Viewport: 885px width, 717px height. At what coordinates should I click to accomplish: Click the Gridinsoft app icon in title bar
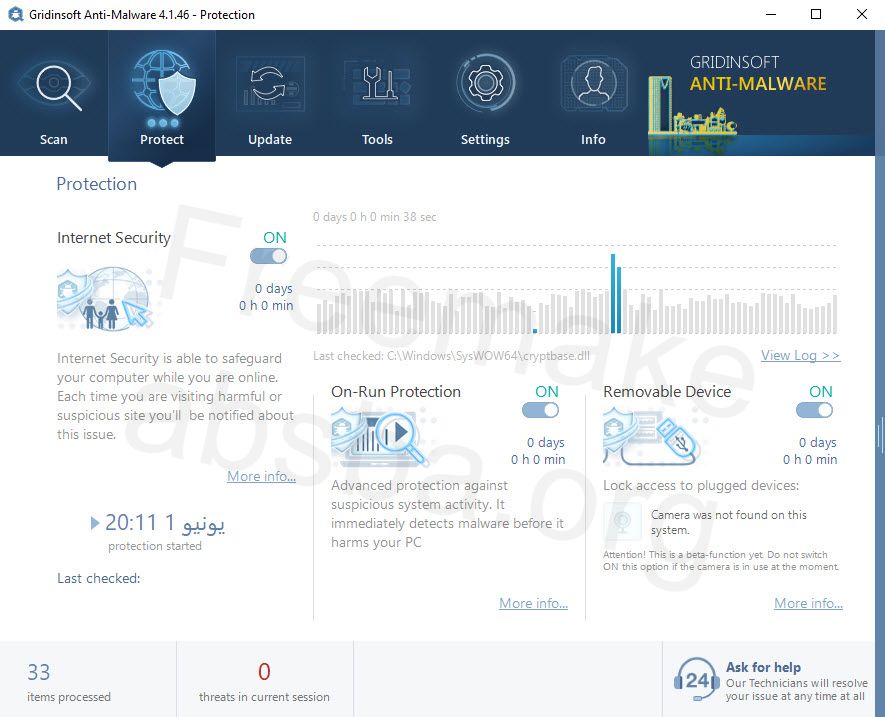point(15,14)
